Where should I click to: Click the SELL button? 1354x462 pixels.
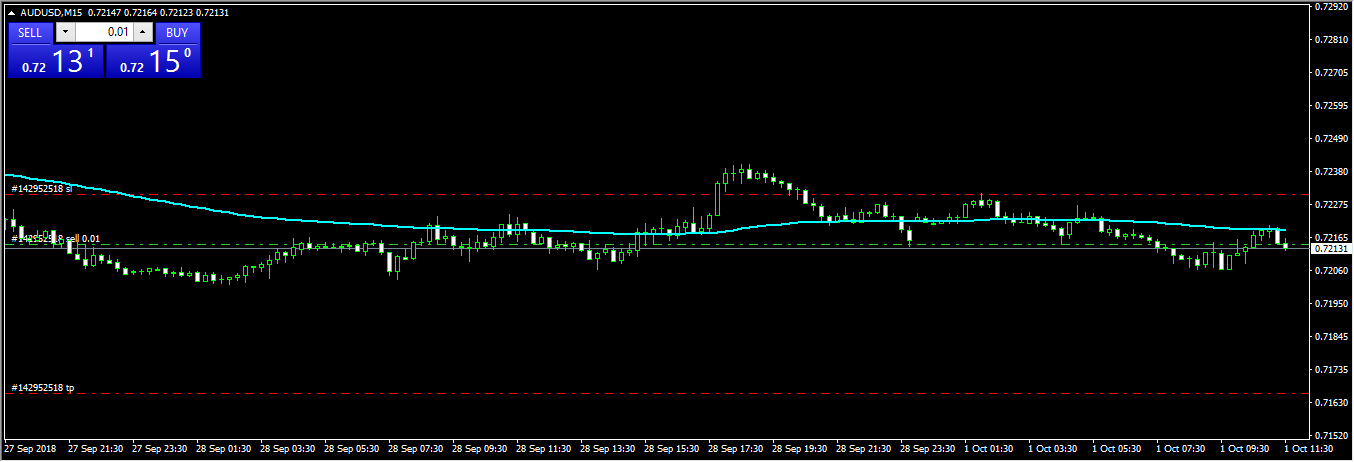tap(30, 32)
